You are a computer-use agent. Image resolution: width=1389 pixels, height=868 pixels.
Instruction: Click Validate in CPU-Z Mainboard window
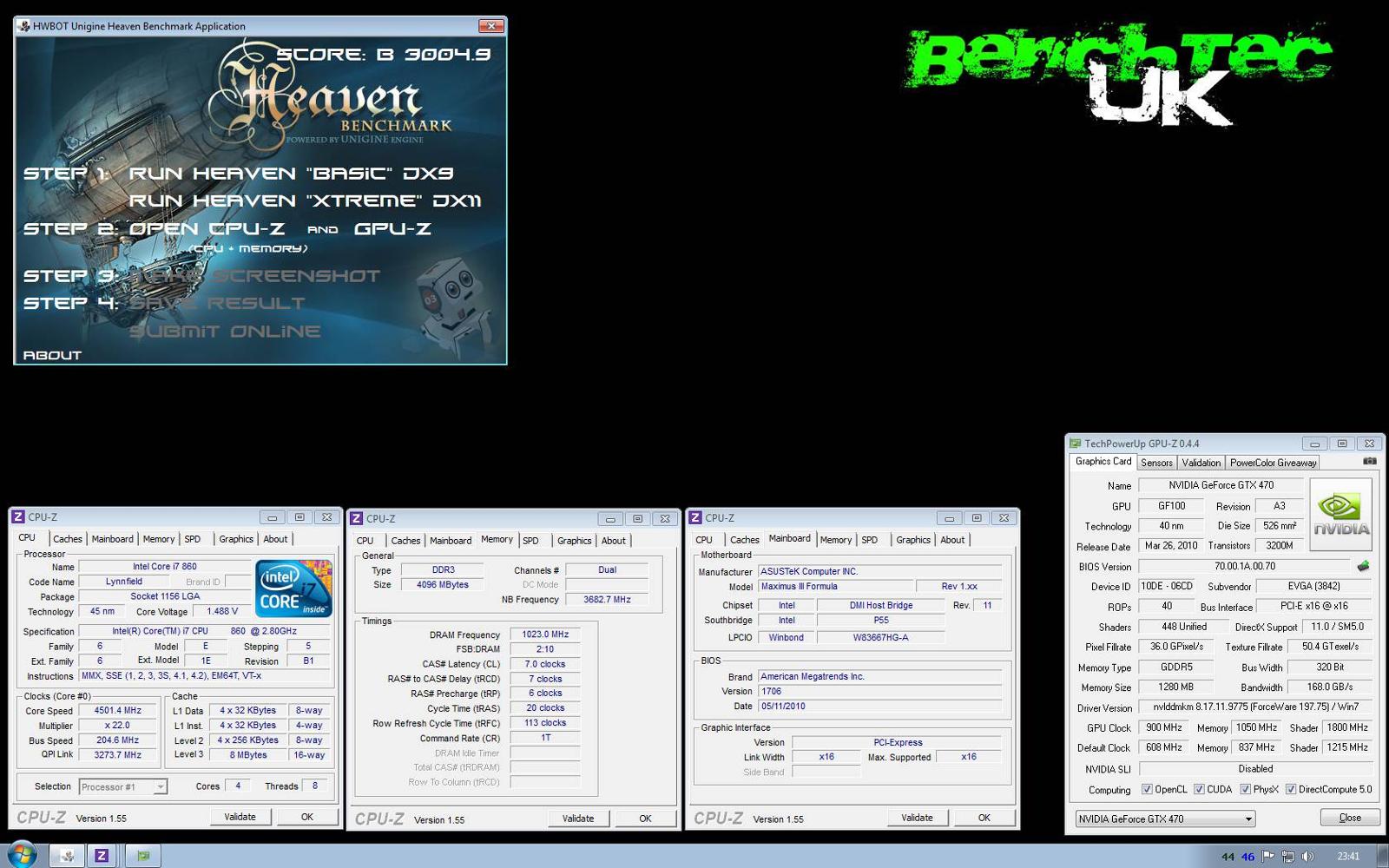click(x=917, y=818)
